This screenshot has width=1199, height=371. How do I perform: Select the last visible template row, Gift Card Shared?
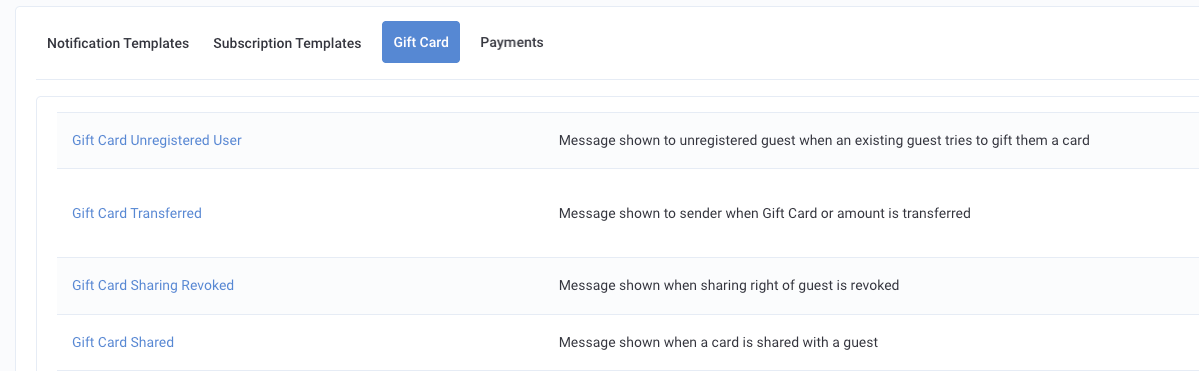[x=628, y=343]
